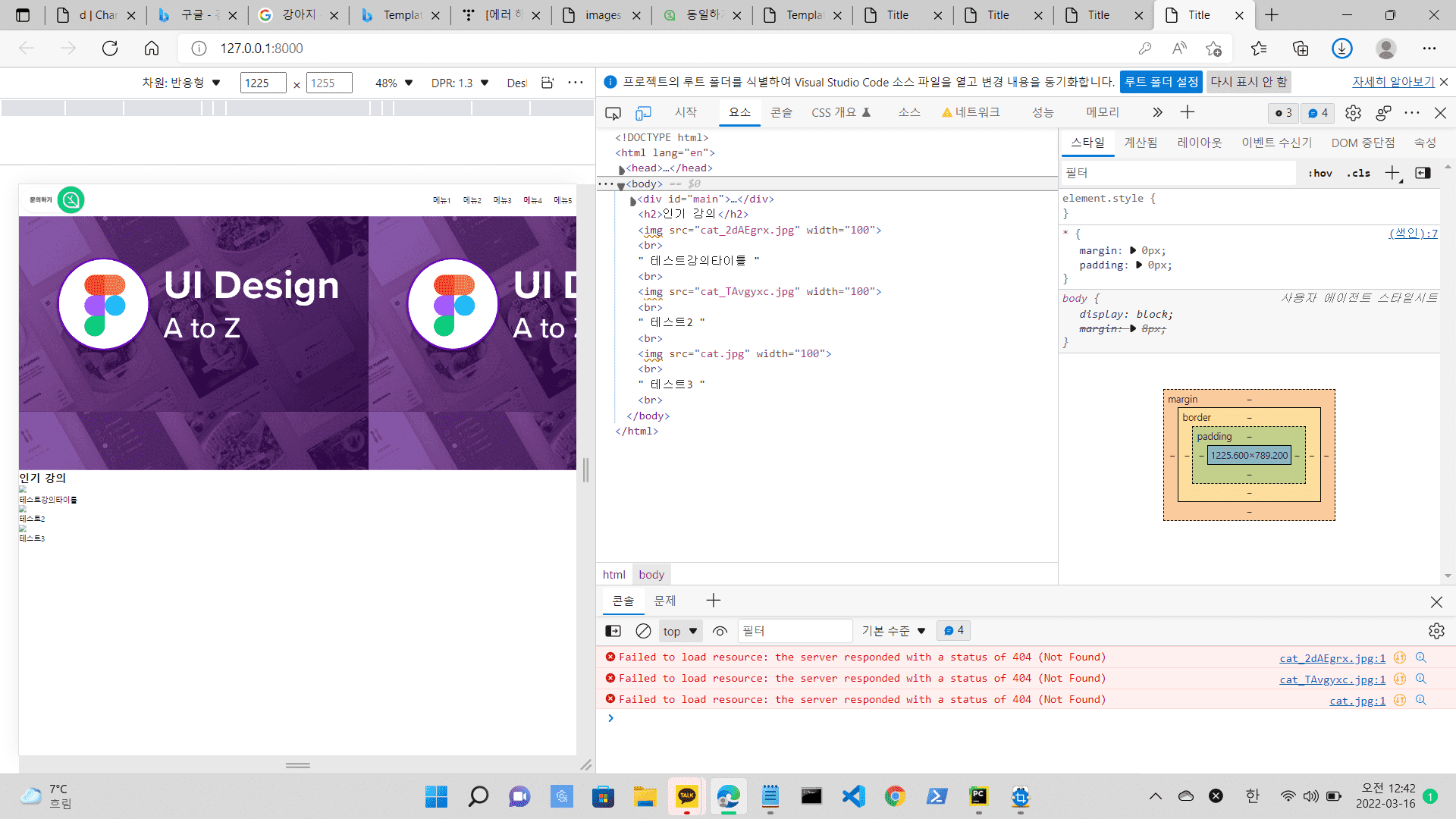Toggle device emulation mode icon
This screenshot has height=819, width=1456.
pos(643,113)
